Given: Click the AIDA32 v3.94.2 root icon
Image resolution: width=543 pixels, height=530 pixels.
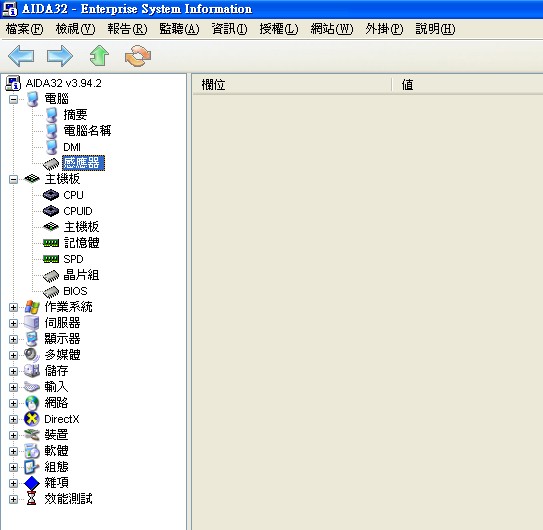Looking at the screenshot, I should pos(13,83).
